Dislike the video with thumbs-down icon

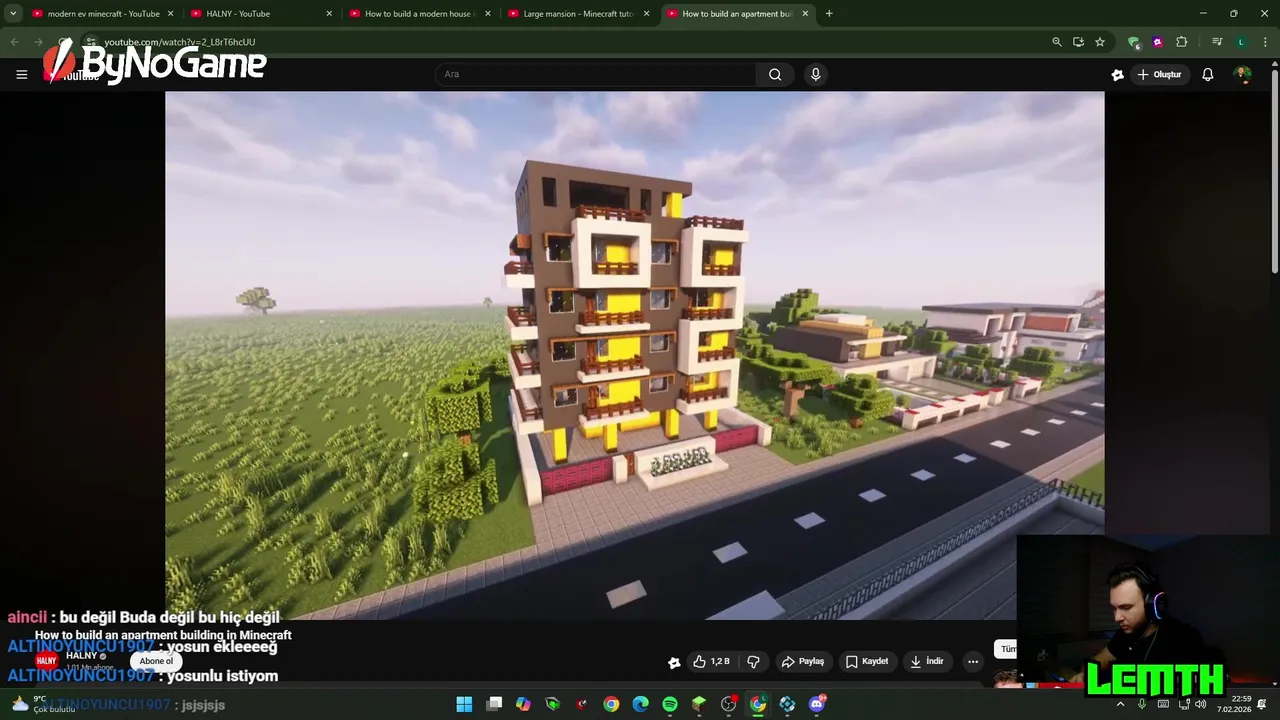[753, 661]
